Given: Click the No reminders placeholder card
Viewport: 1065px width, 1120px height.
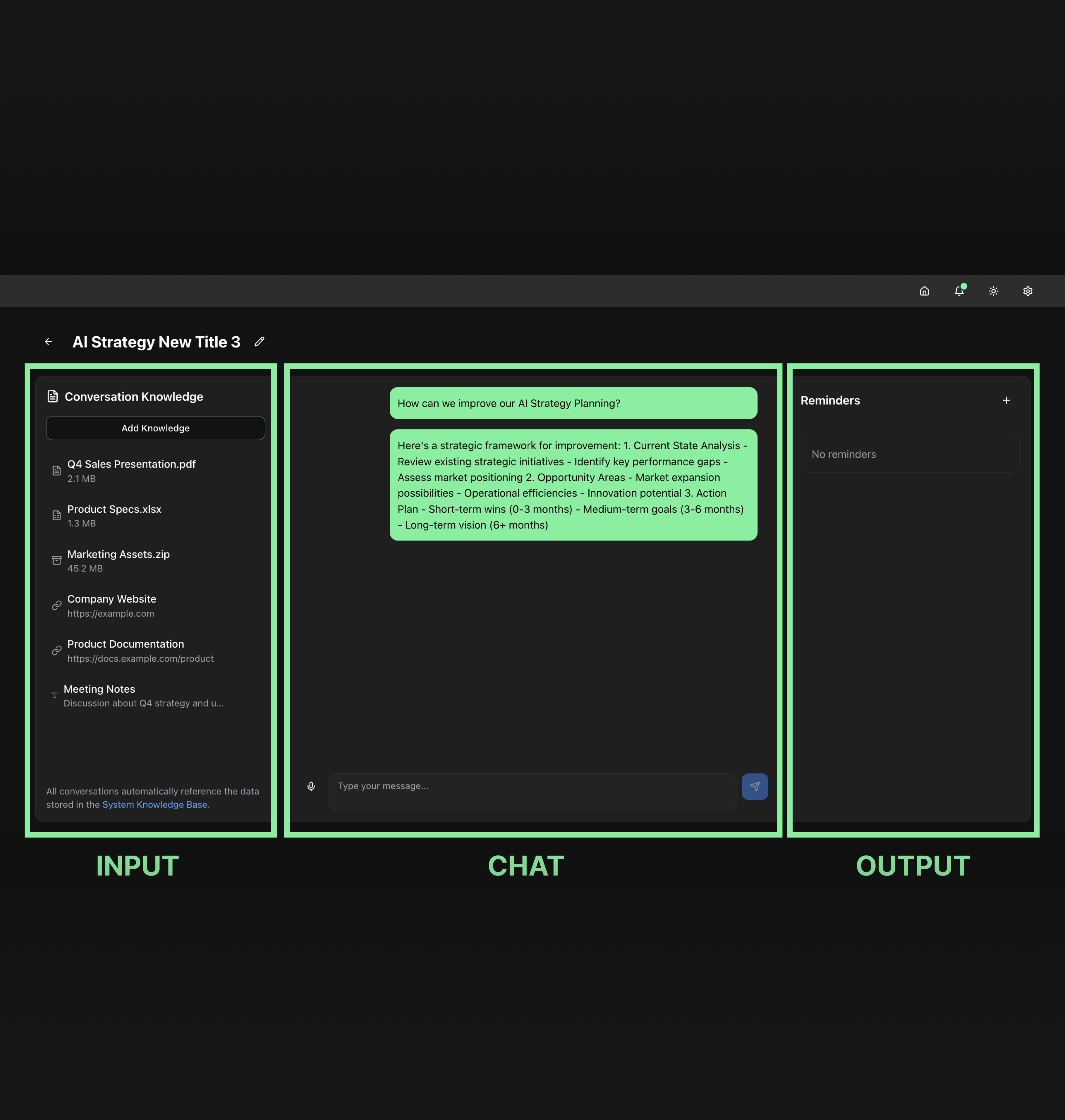Looking at the screenshot, I should 909,454.
